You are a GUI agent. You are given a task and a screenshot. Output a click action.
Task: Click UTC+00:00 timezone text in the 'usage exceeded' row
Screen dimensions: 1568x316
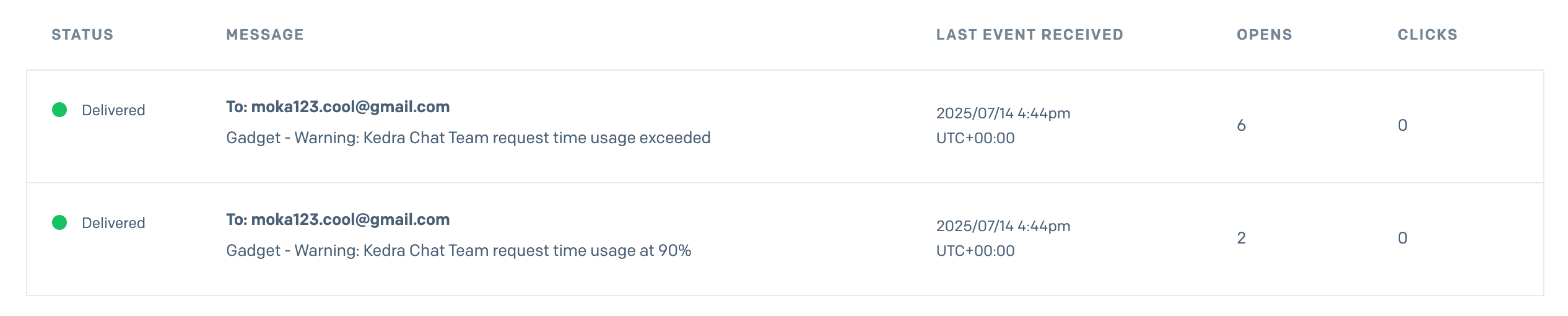click(x=975, y=138)
